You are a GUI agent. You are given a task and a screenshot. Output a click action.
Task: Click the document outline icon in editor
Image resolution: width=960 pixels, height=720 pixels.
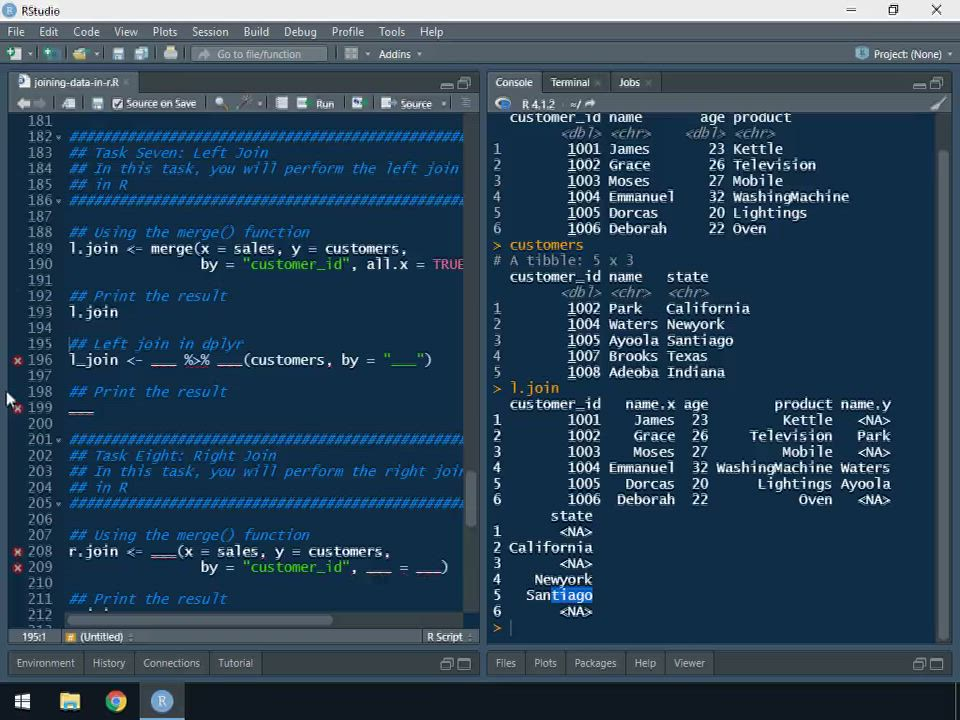(x=465, y=103)
